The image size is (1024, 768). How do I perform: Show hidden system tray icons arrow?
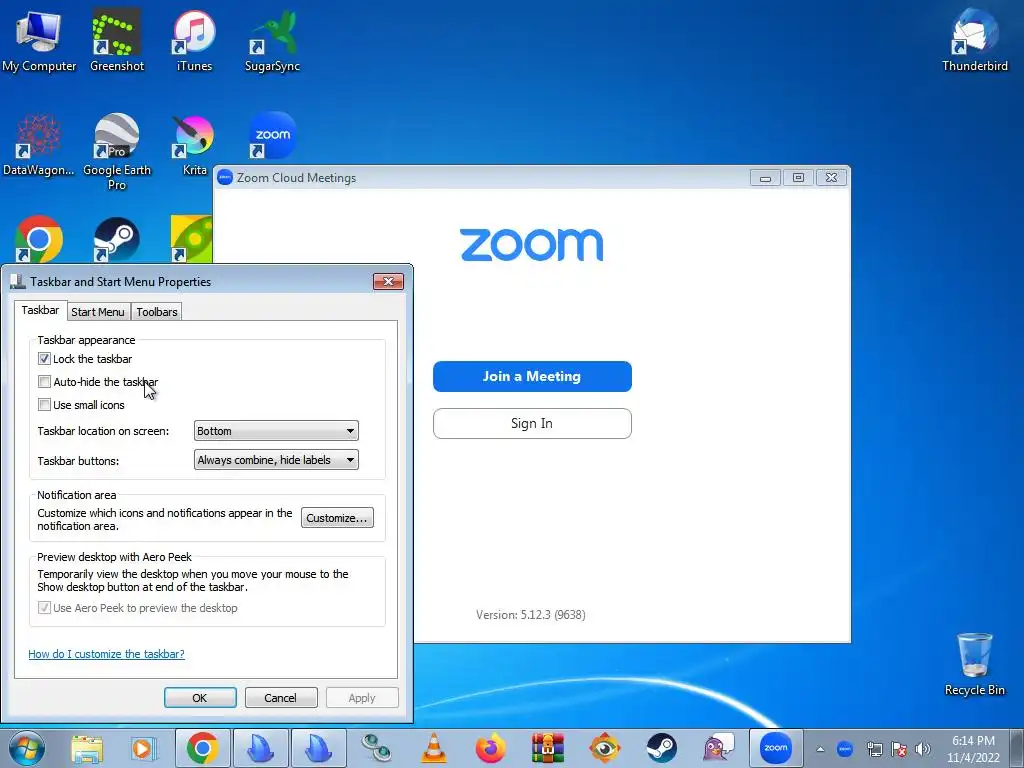820,750
